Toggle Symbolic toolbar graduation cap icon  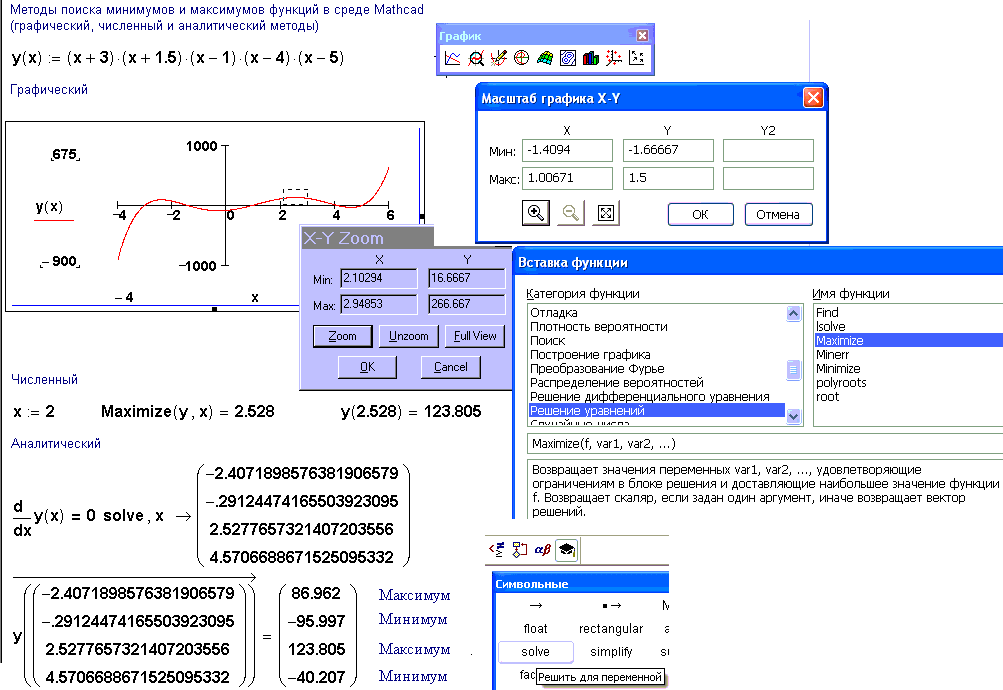(566, 550)
